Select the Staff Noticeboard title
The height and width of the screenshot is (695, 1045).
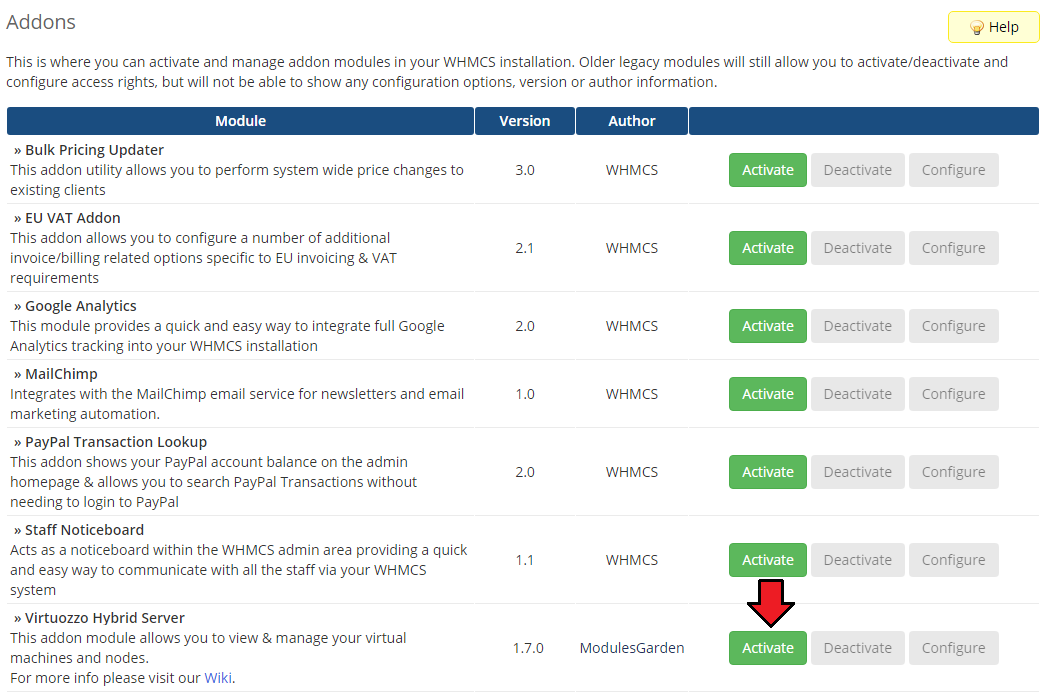point(85,530)
